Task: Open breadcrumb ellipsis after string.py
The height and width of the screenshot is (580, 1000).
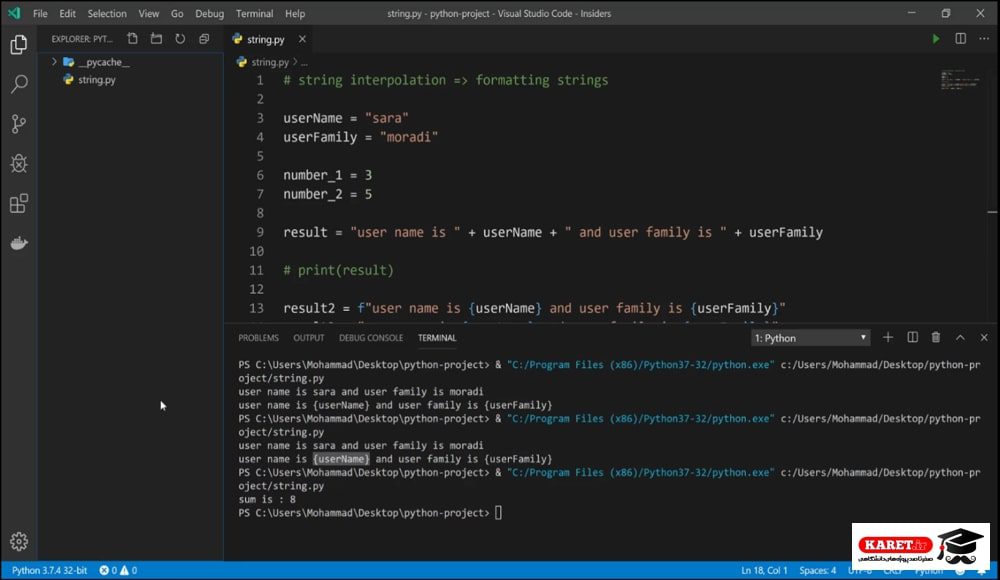Action: [304, 63]
